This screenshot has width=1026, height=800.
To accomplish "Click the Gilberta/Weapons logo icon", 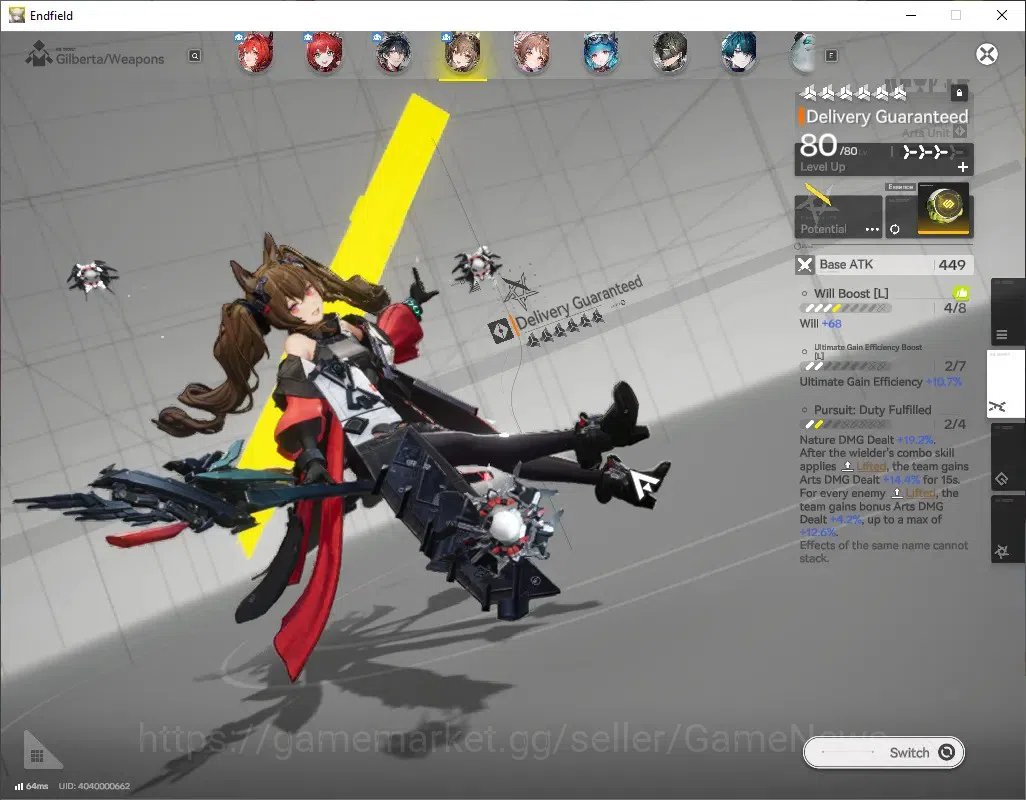I will (x=39, y=54).
